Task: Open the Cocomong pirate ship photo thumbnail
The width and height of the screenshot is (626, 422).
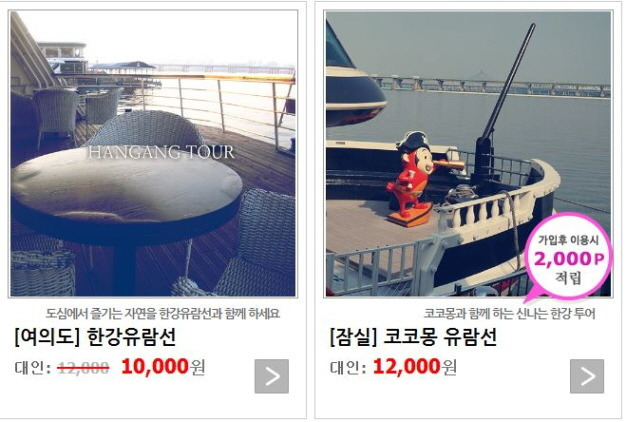Action: point(468,154)
